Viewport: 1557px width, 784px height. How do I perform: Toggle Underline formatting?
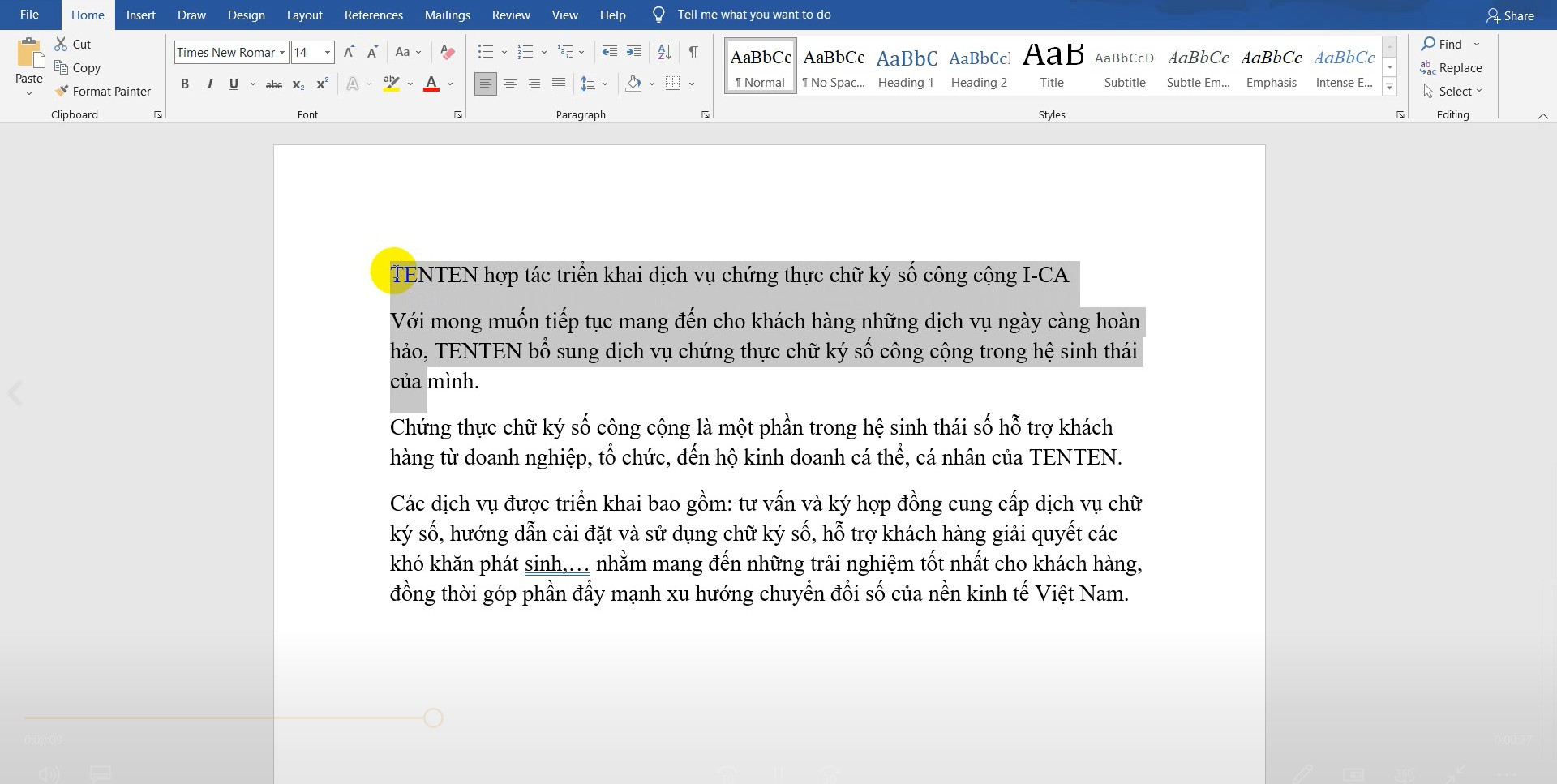[234, 84]
